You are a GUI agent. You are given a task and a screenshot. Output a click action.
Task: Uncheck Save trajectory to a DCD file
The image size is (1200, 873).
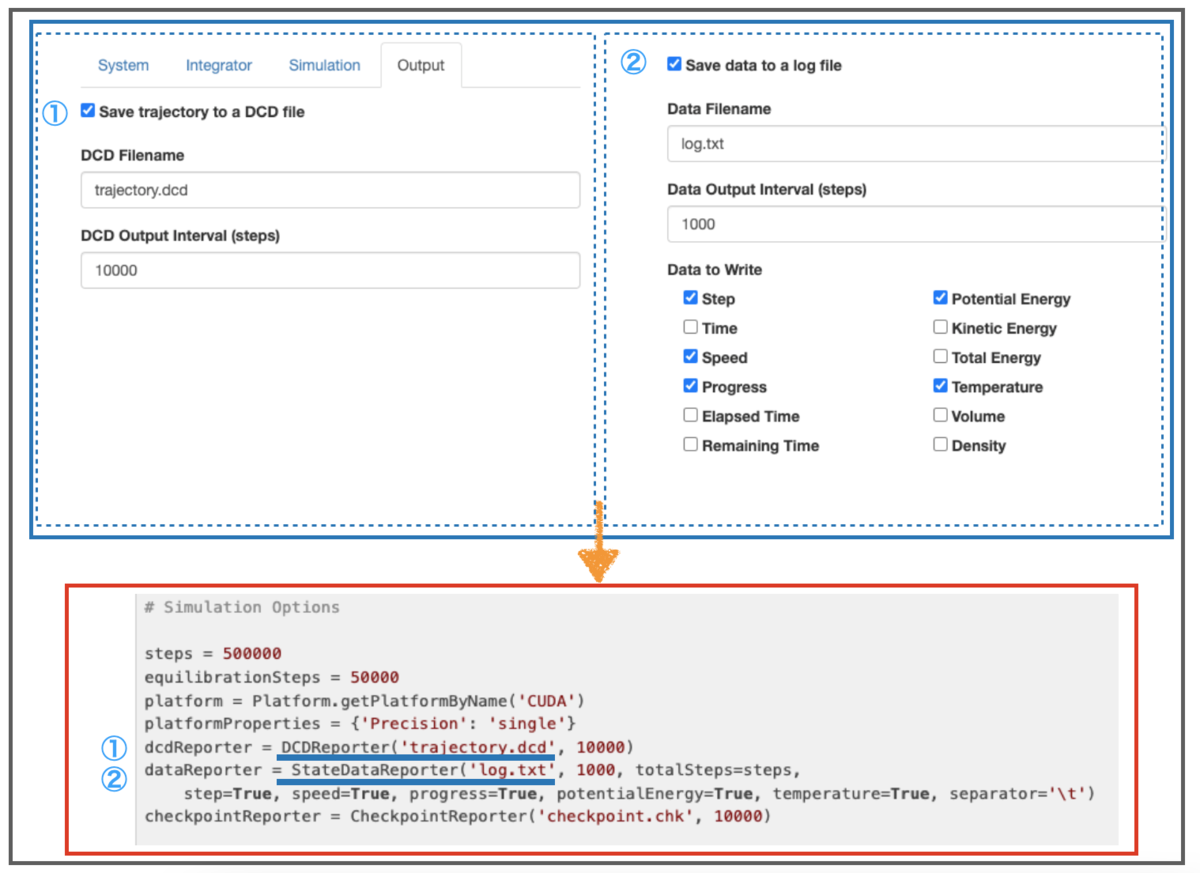pyautogui.click(x=88, y=112)
